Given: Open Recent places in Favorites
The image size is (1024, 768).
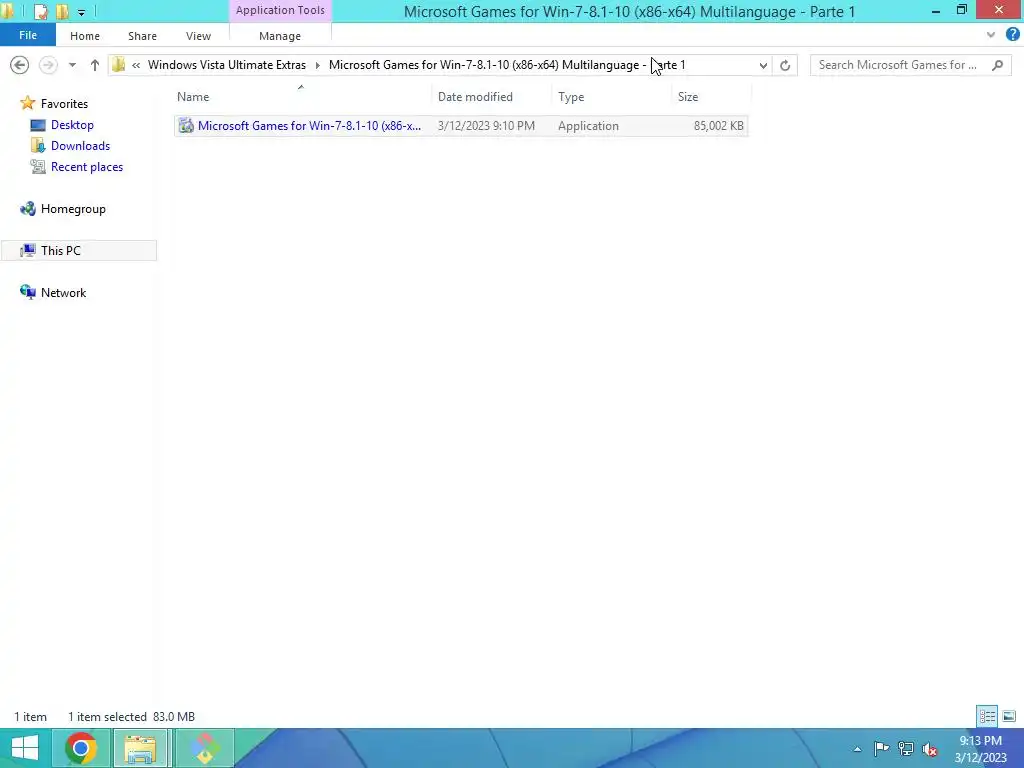Looking at the screenshot, I should (x=87, y=167).
